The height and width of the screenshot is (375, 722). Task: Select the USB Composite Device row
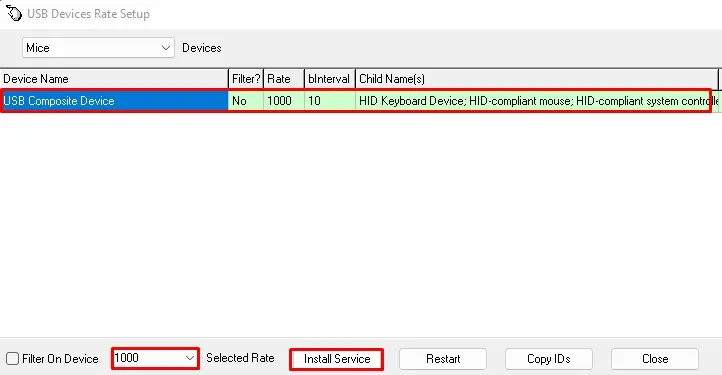[x=356, y=100]
